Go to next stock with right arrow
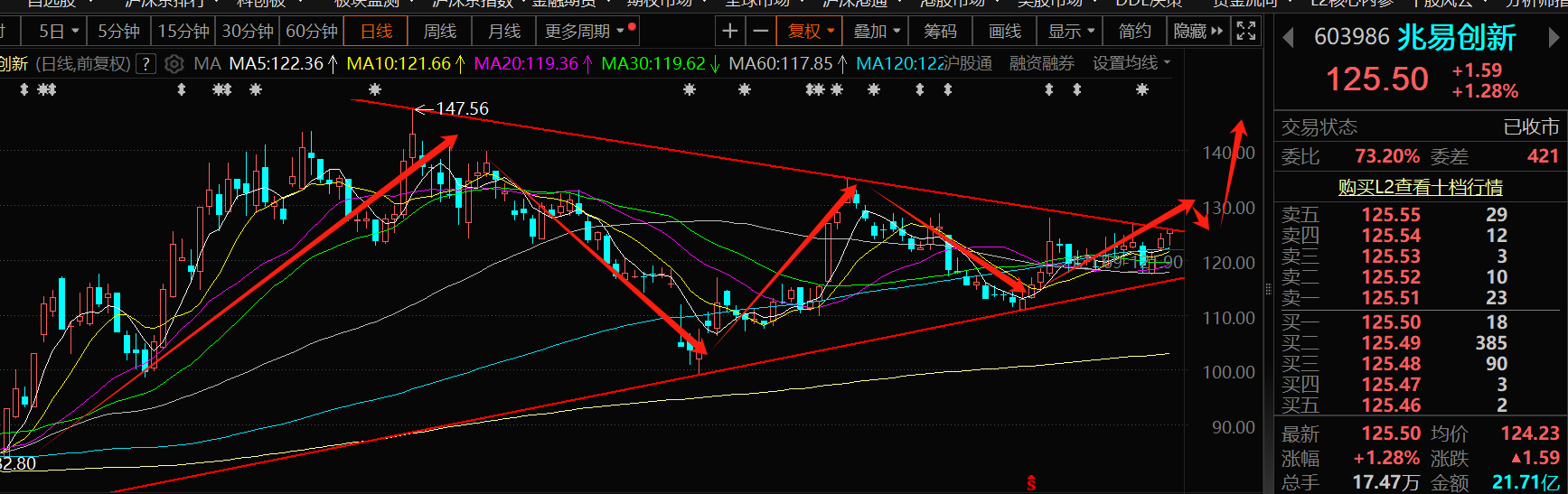 [x=1554, y=38]
